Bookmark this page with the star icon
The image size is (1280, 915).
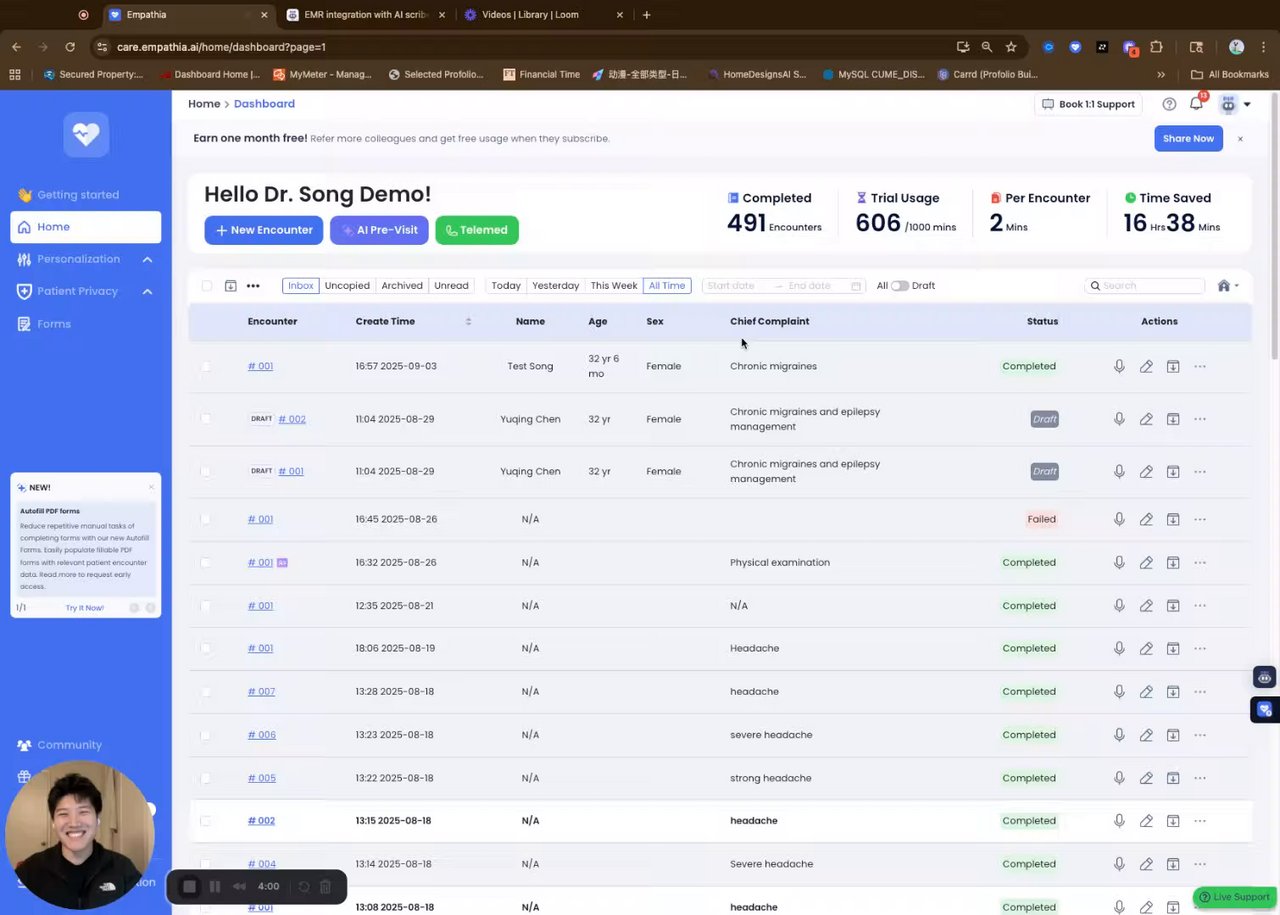tap(1011, 47)
